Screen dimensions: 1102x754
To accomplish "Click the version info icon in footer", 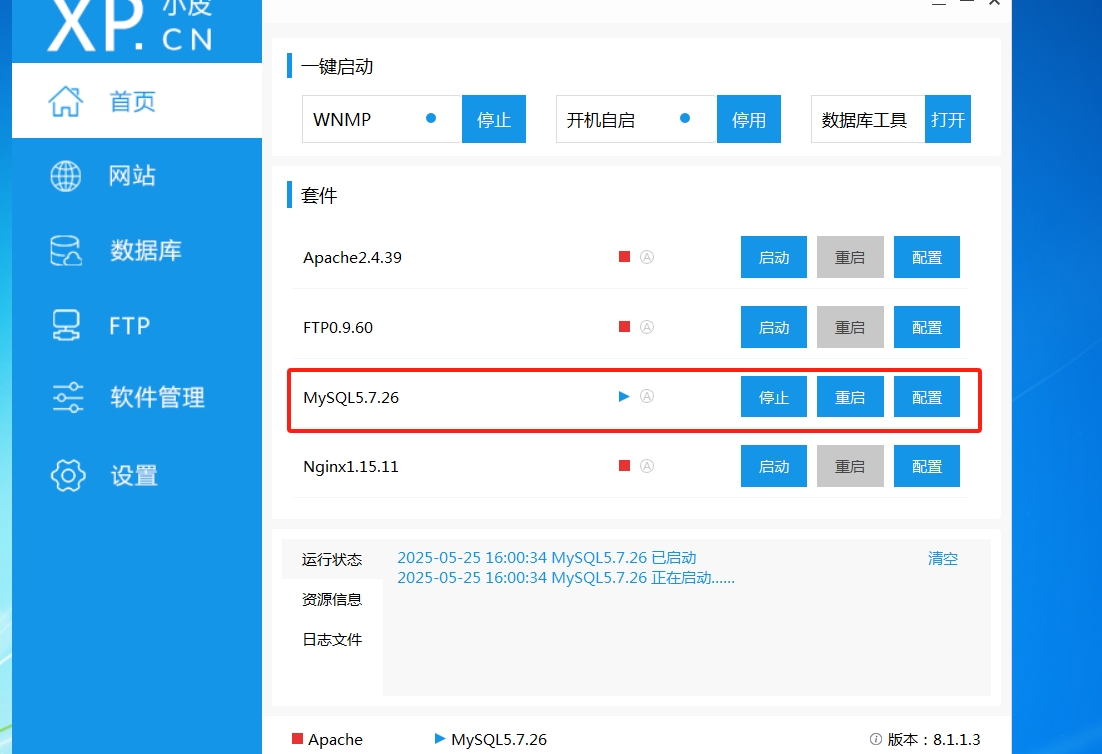I will click(x=876, y=739).
